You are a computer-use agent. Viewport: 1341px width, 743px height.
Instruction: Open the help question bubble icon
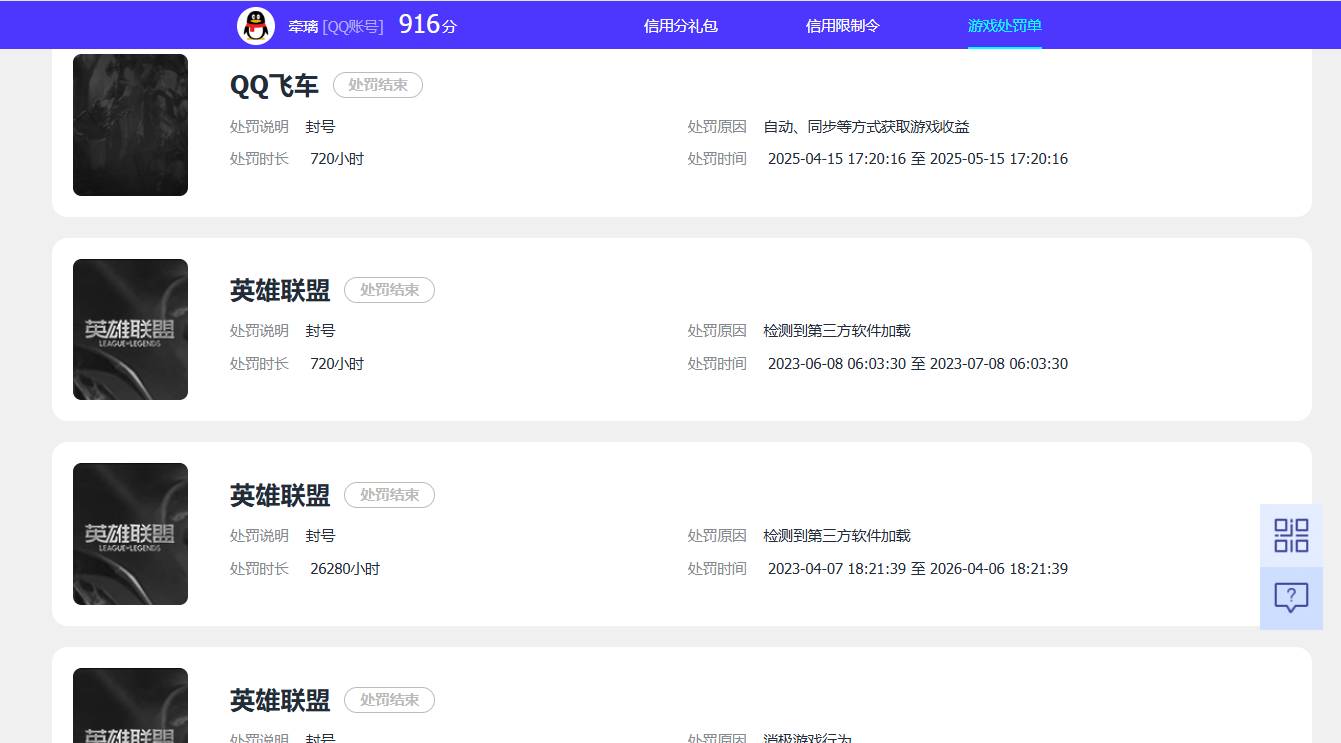1291,598
